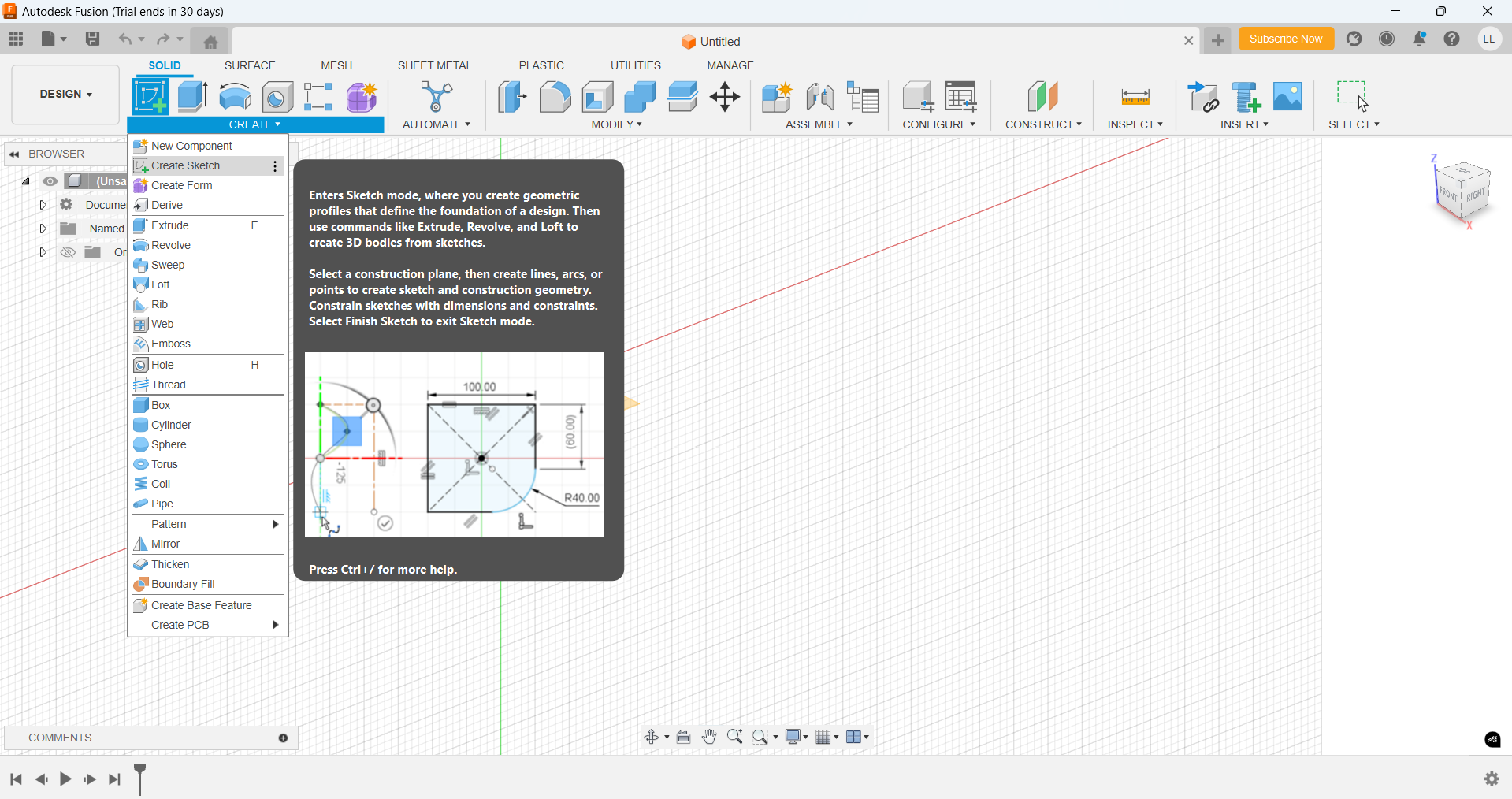Open the Pattern submenu
Image resolution: width=1512 pixels, height=799 pixels.
click(208, 524)
